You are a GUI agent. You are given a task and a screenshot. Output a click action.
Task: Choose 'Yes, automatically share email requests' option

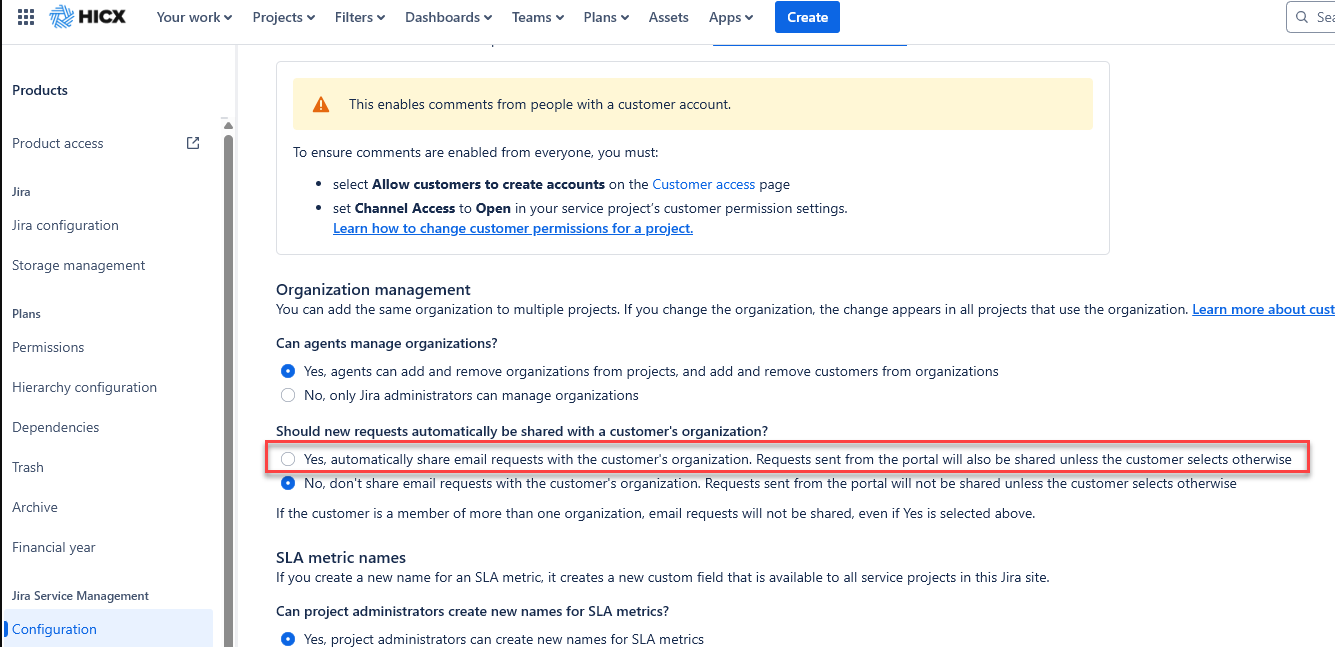(x=288, y=459)
